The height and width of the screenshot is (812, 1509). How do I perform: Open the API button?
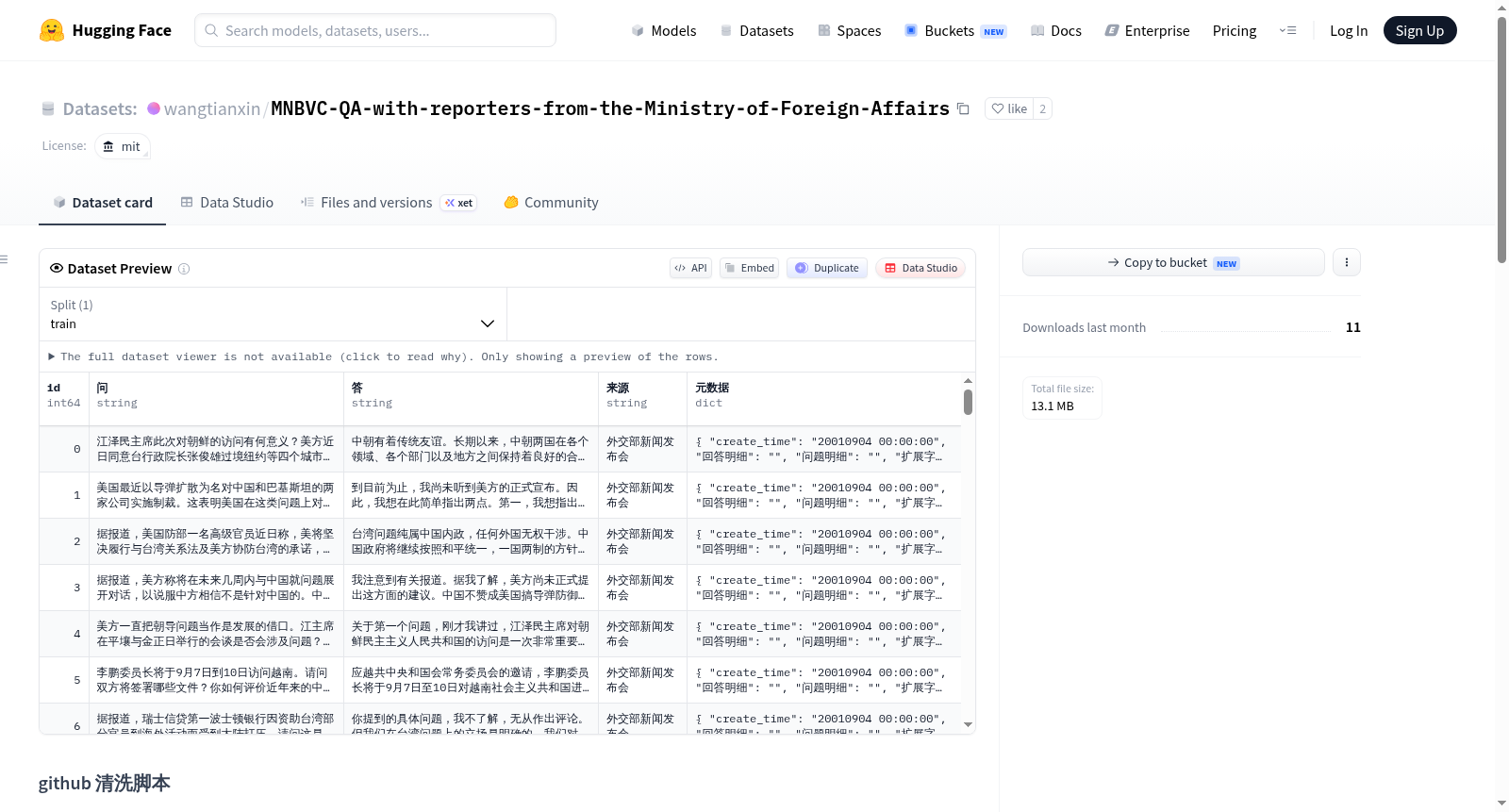pos(690,268)
